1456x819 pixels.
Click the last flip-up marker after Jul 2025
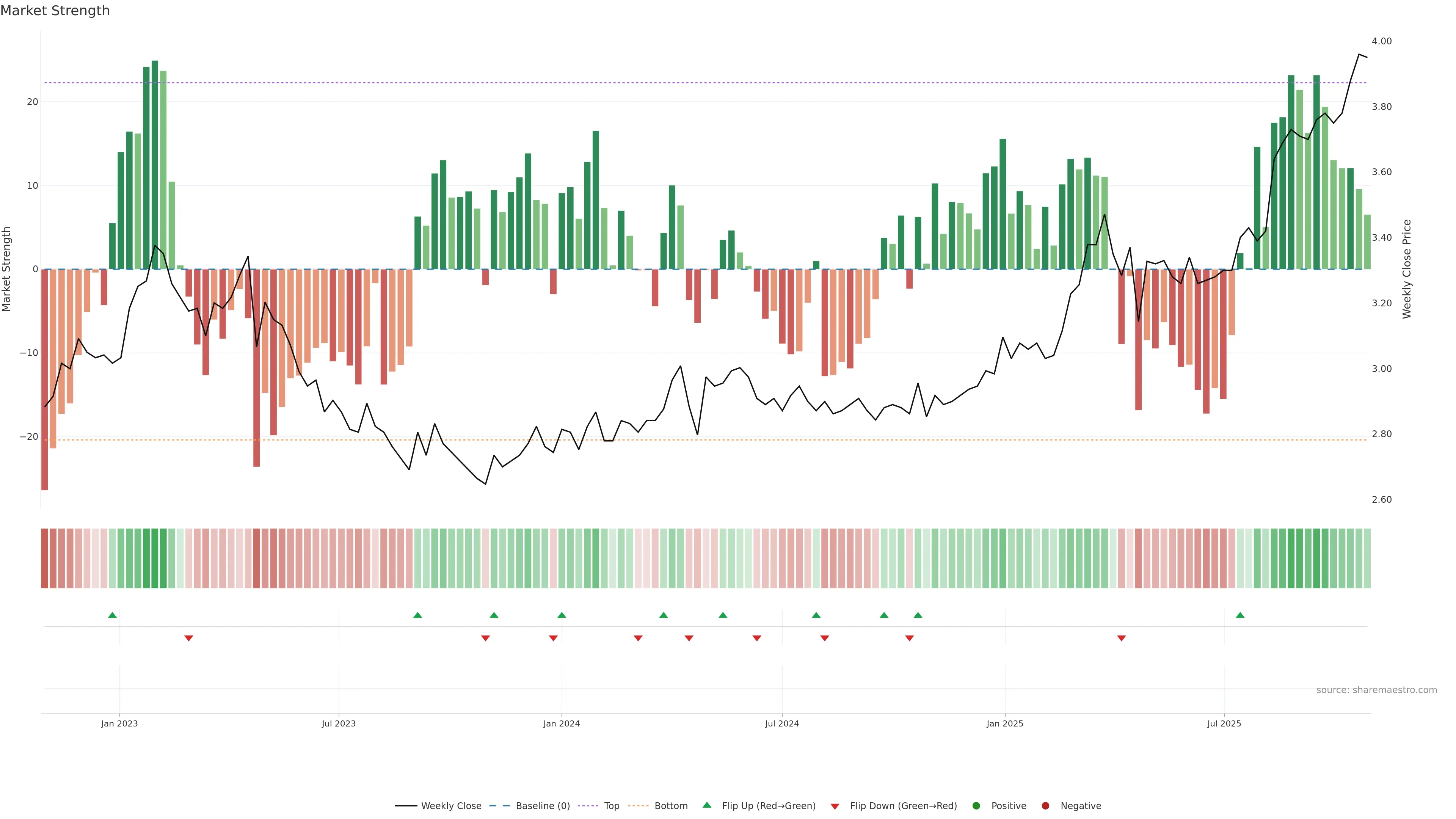tap(1240, 615)
